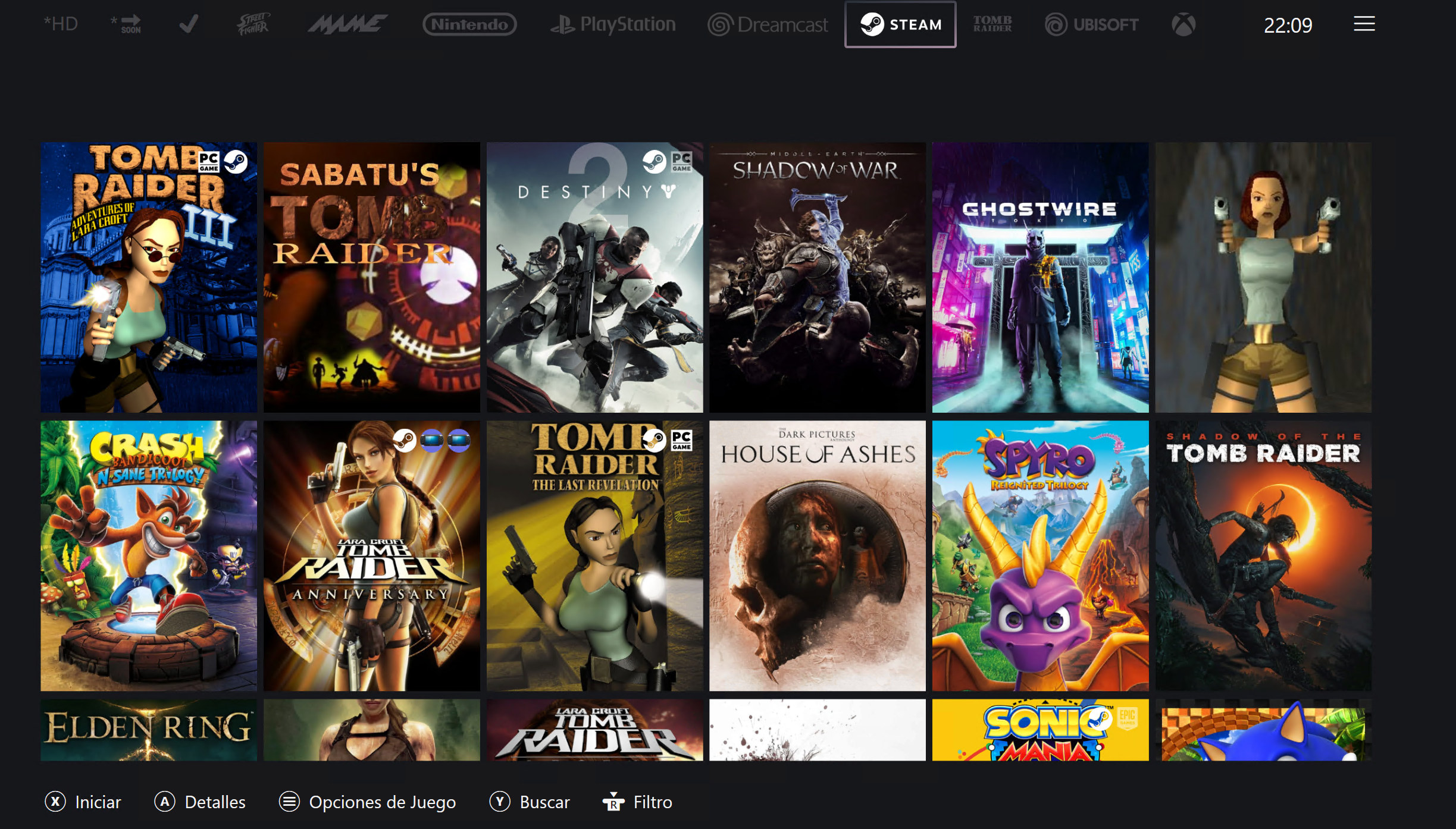
Task: Click the 22:09 clock
Action: [1288, 25]
